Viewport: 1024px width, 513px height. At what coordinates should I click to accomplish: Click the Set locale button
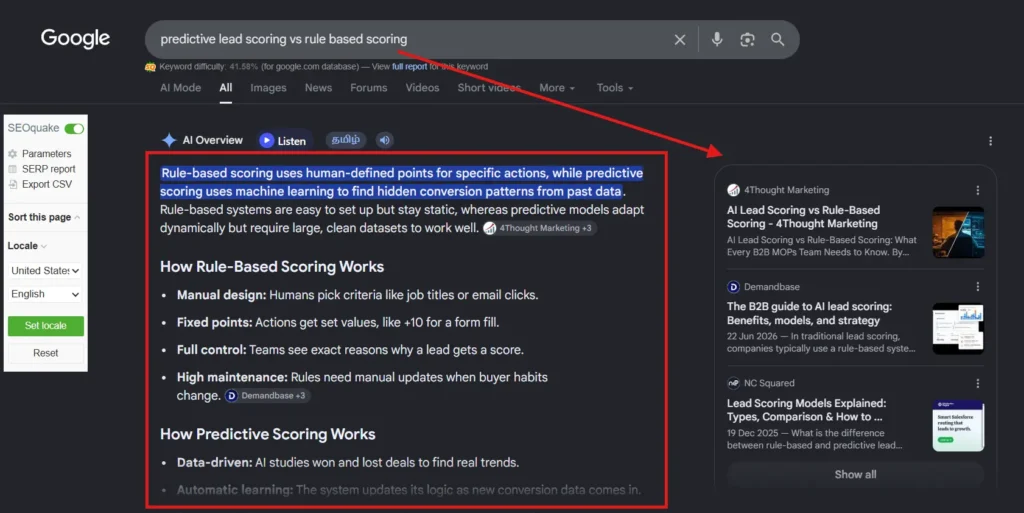[x=46, y=326]
